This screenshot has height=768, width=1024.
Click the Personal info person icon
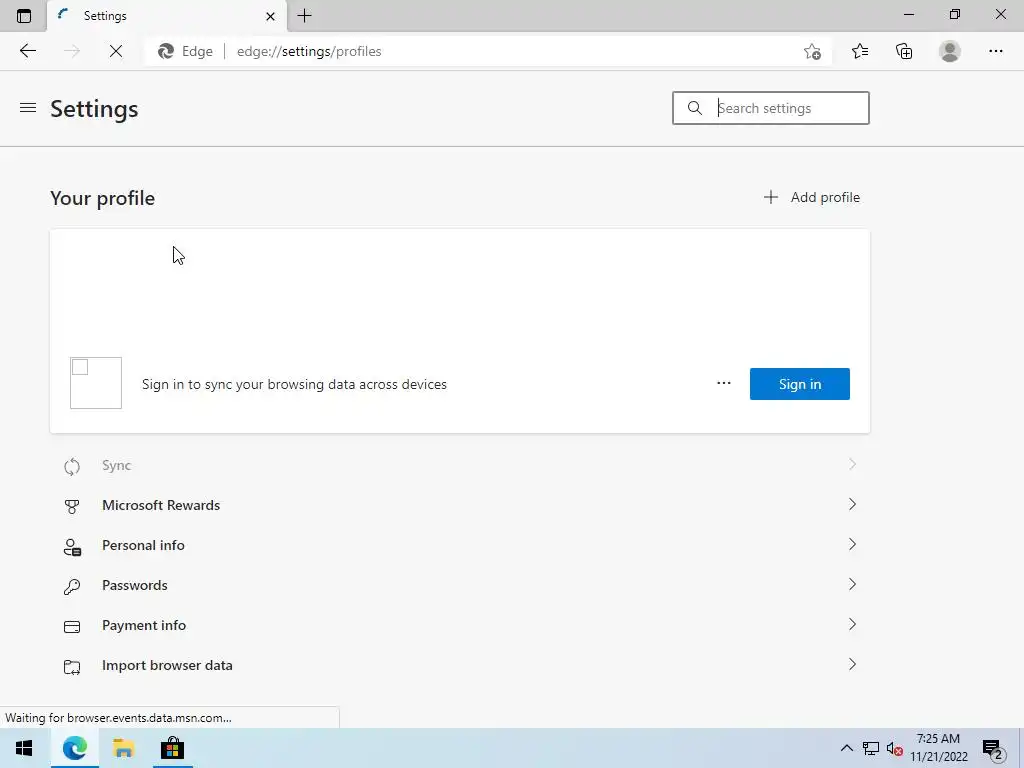pyautogui.click(x=72, y=547)
